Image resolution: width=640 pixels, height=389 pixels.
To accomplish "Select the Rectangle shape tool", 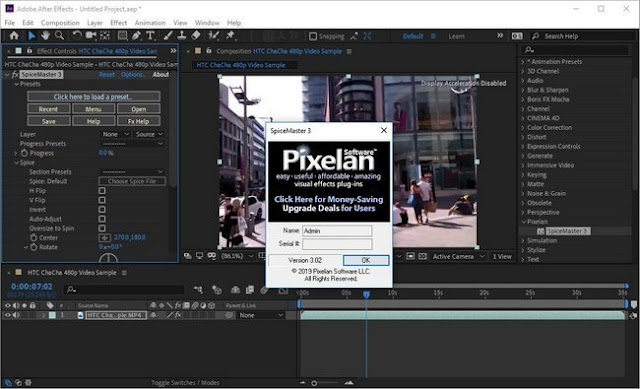I will (122, 36).
